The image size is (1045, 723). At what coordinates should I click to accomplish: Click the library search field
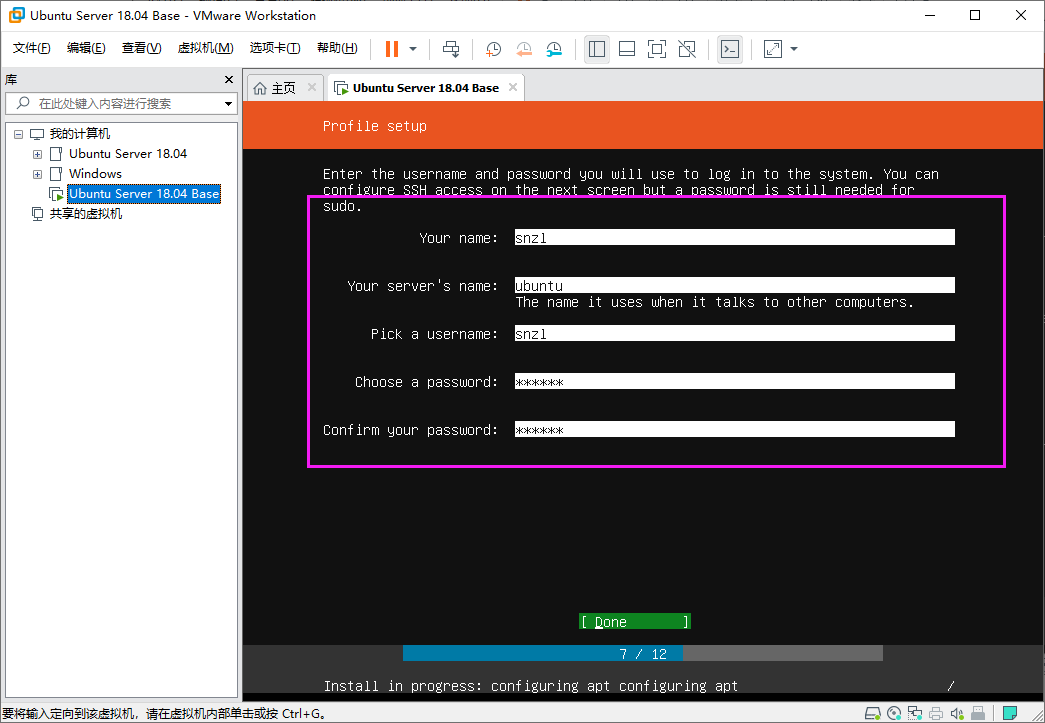pos(121,103)
